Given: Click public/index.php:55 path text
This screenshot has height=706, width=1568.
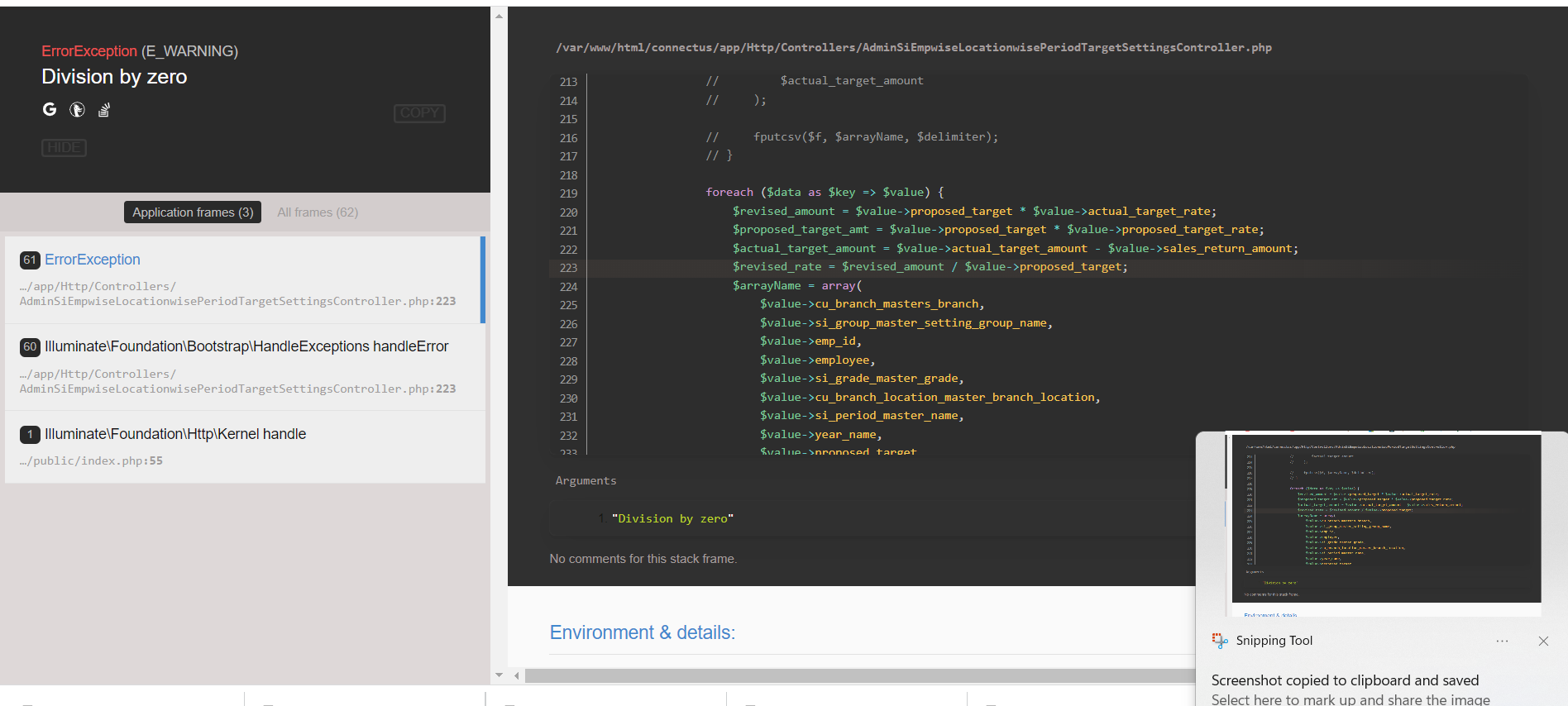Looking at the screenshot, I should pyautogui.click(x=91, y=461).
